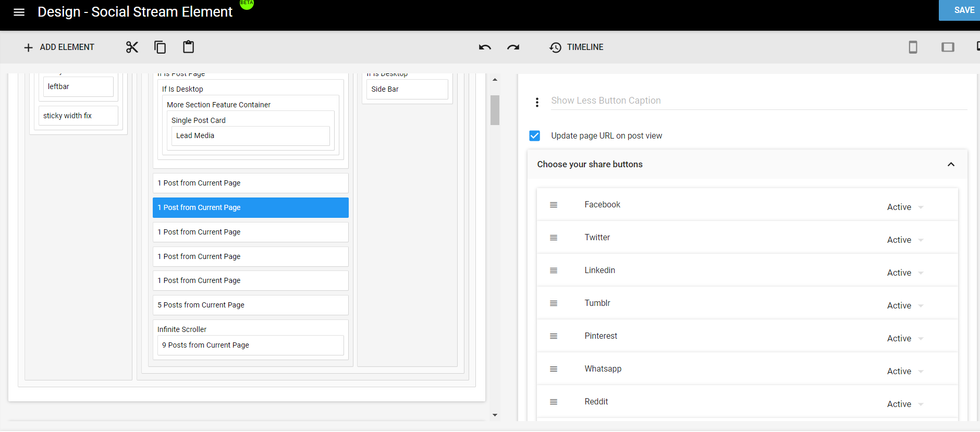
Task: Collapse the Choose your share buttons section
Action: click(950, 164)
